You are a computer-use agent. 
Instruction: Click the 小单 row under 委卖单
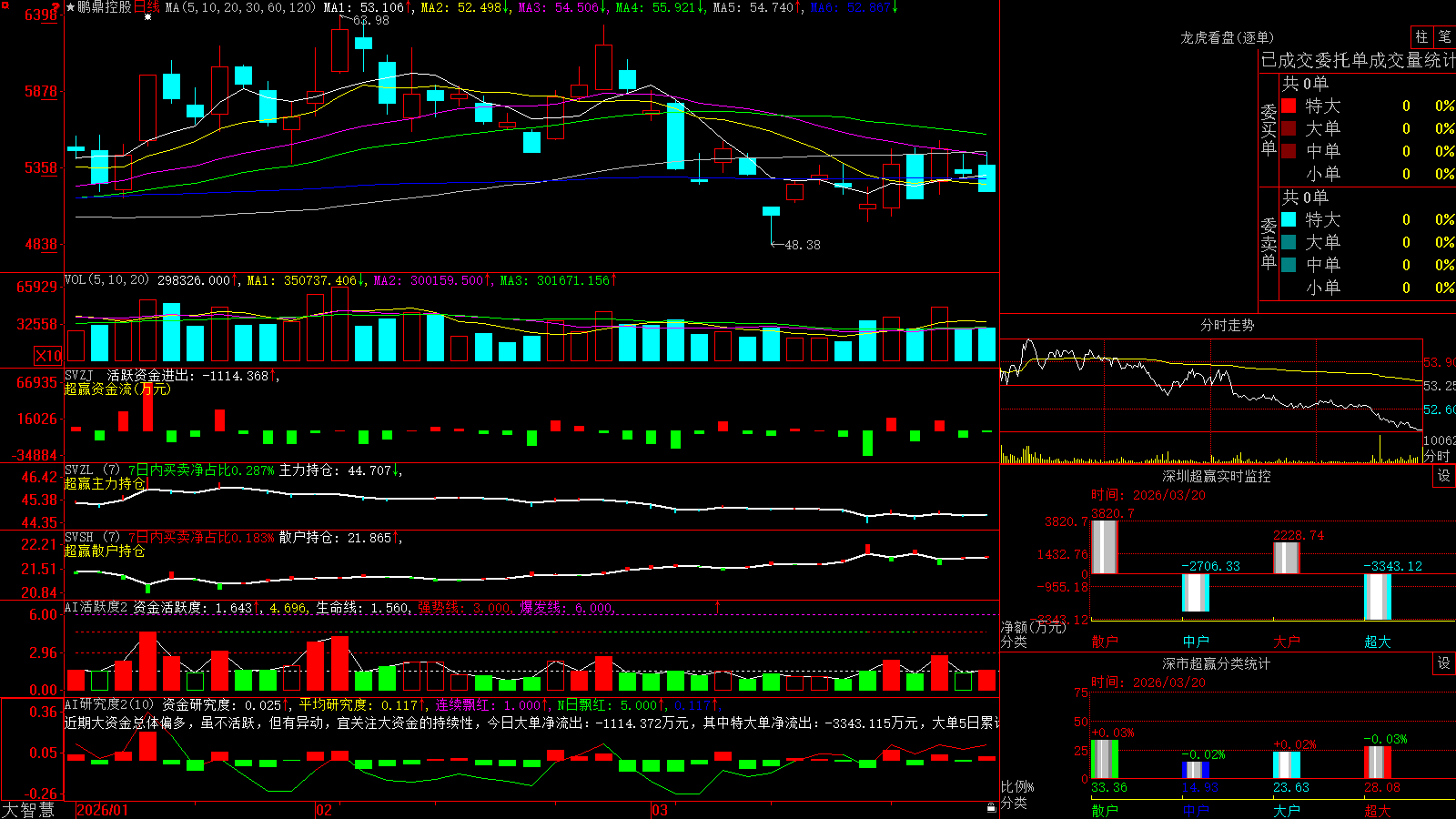(1368, 288)
